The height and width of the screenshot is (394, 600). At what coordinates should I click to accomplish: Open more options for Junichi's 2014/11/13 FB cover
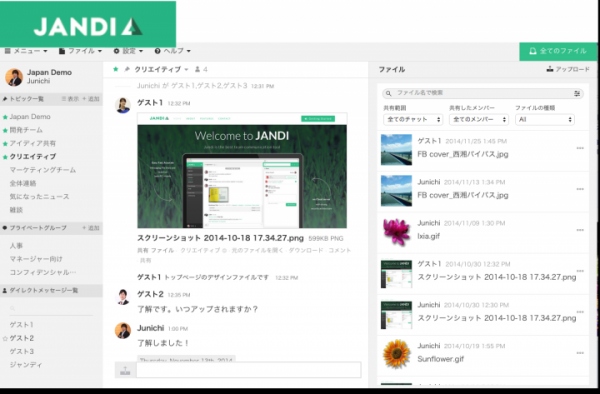tap(580, 189)
